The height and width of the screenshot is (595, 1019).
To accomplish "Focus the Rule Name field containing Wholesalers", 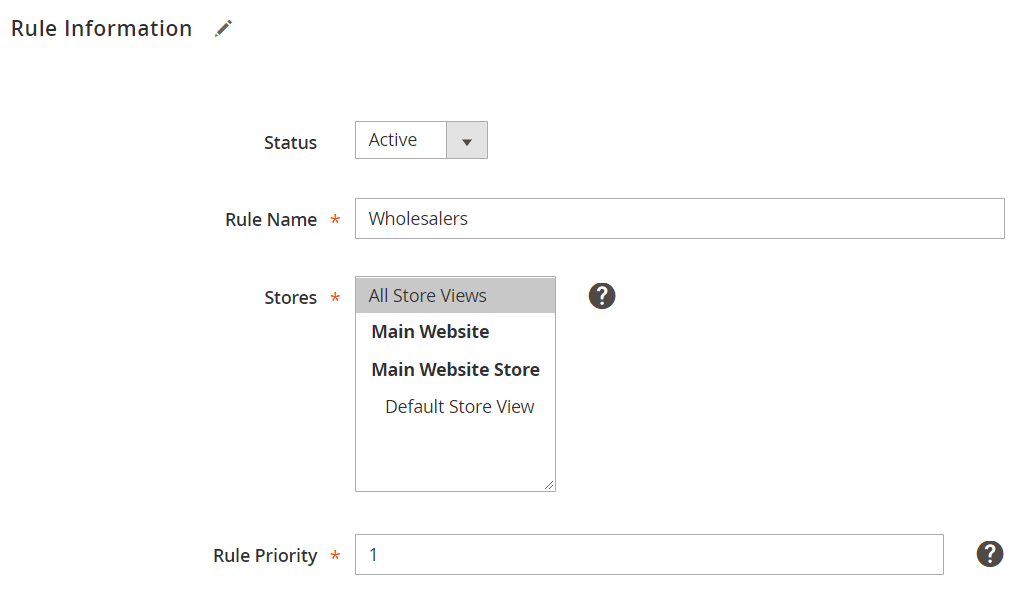I will [x=679, y=218].
